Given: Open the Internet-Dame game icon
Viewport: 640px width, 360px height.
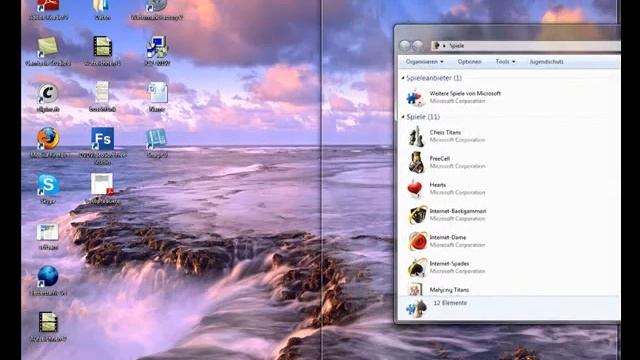Looking at the screenshot, I should (x=417, y=241).
